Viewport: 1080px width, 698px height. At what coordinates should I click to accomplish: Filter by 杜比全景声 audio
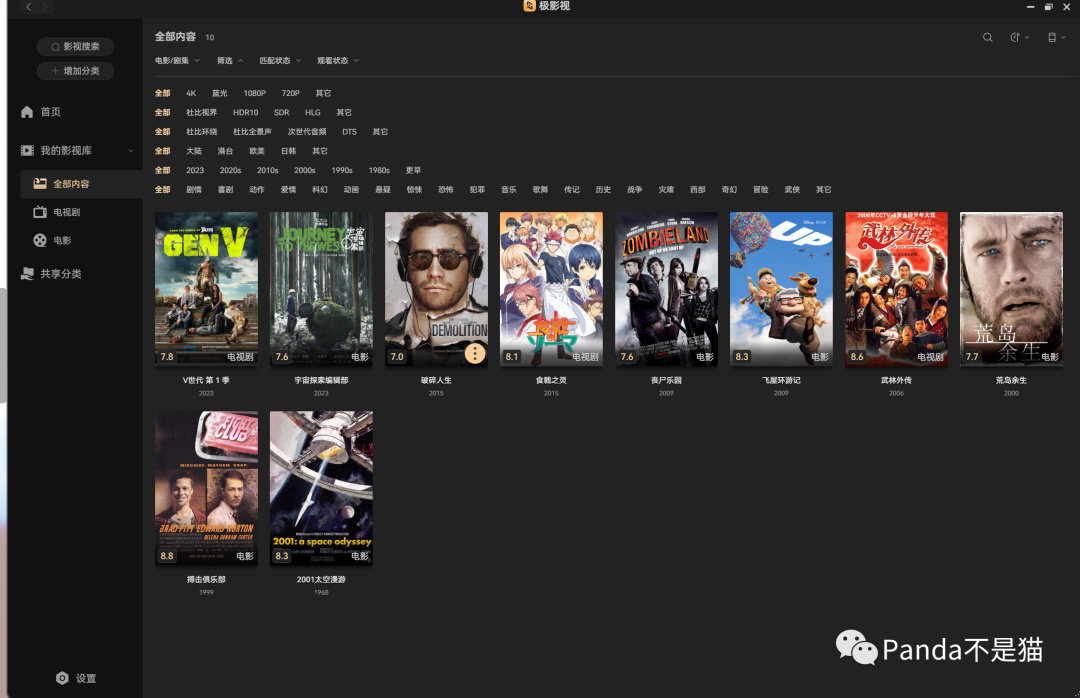(x=252, y=132)
